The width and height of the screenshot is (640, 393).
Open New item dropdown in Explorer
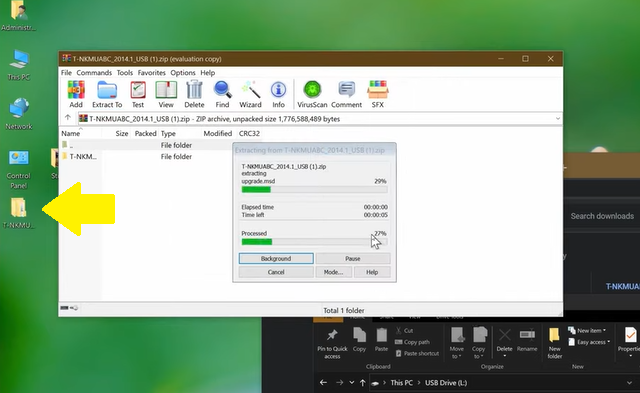click(x=587, y=331)
